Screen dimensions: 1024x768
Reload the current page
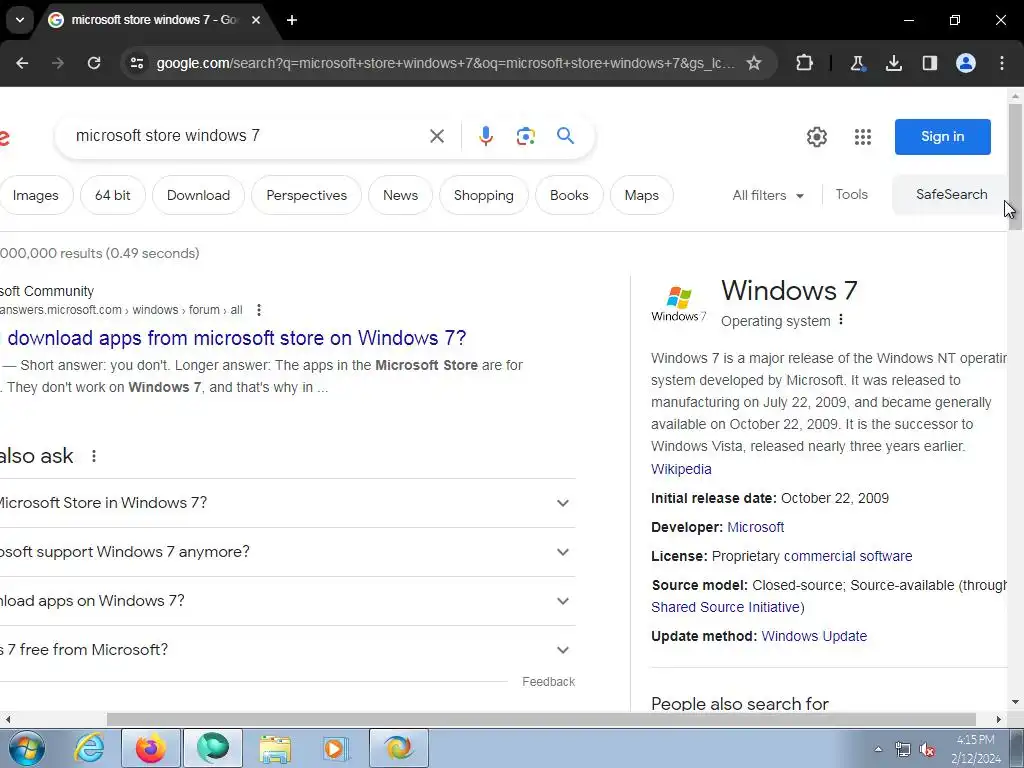[x=94, y=63]
